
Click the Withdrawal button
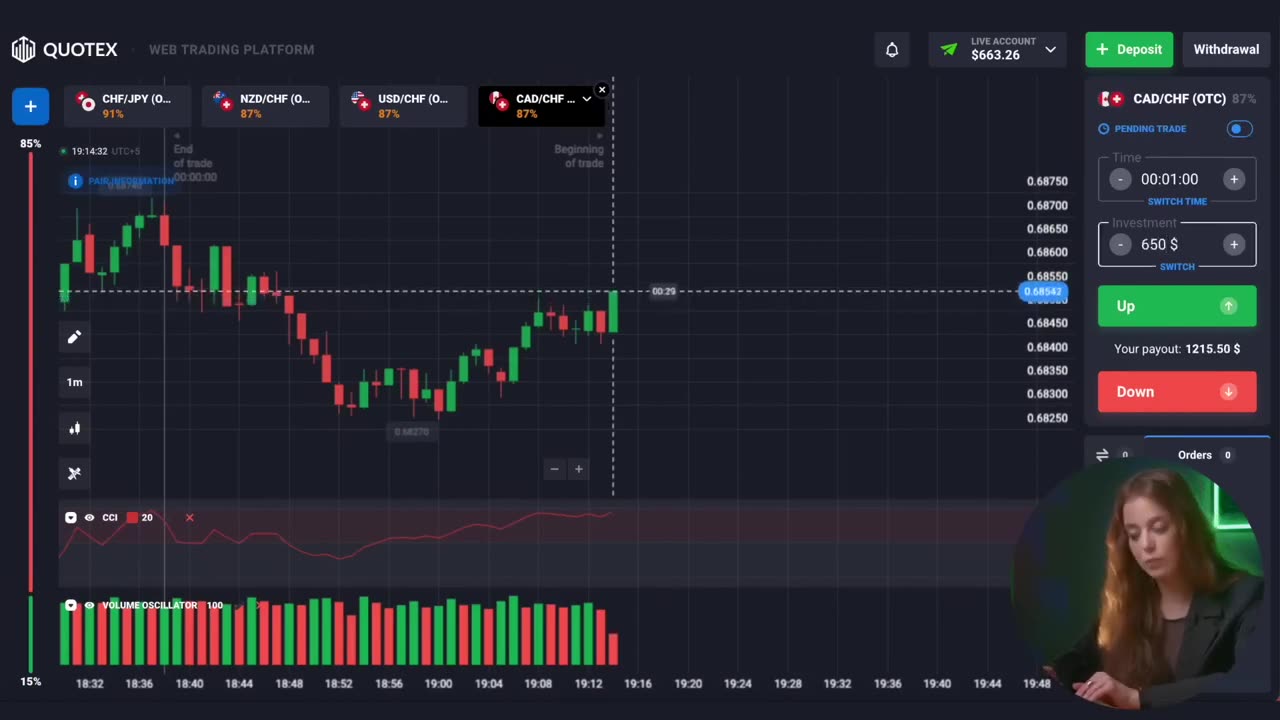[1226, 49]
